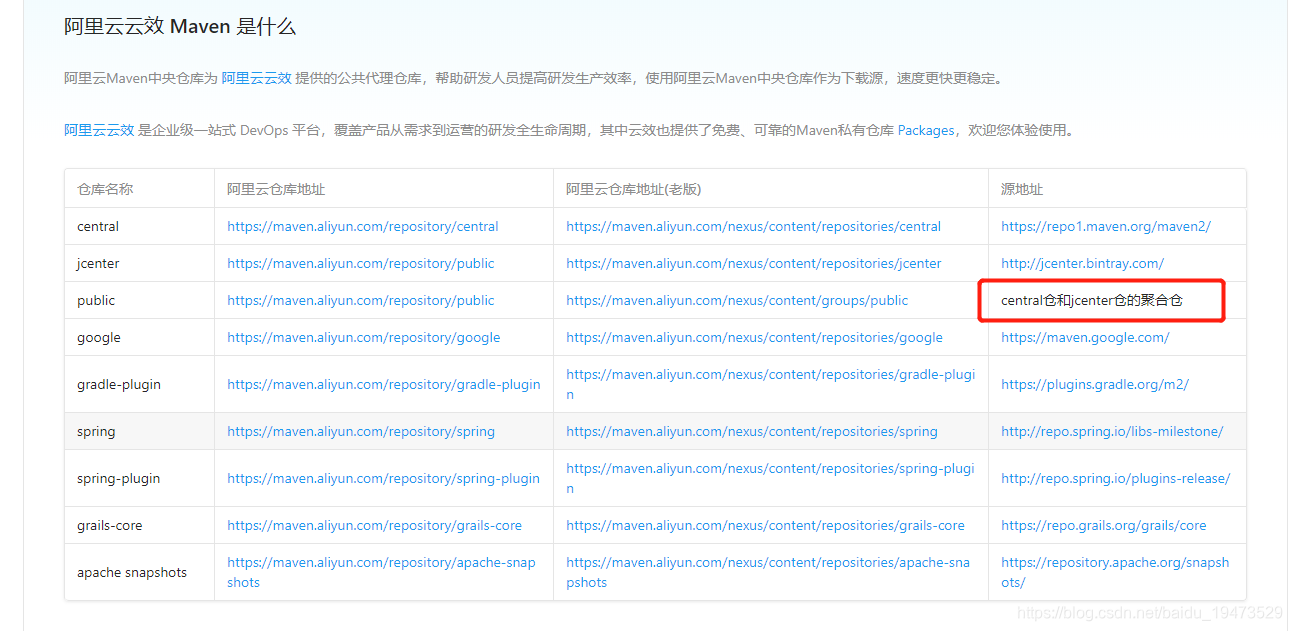The height and width of the screenshot is (631, 1292).
Task: Open the Packages link
Action: pyautogui.click(x=926, y=130)
